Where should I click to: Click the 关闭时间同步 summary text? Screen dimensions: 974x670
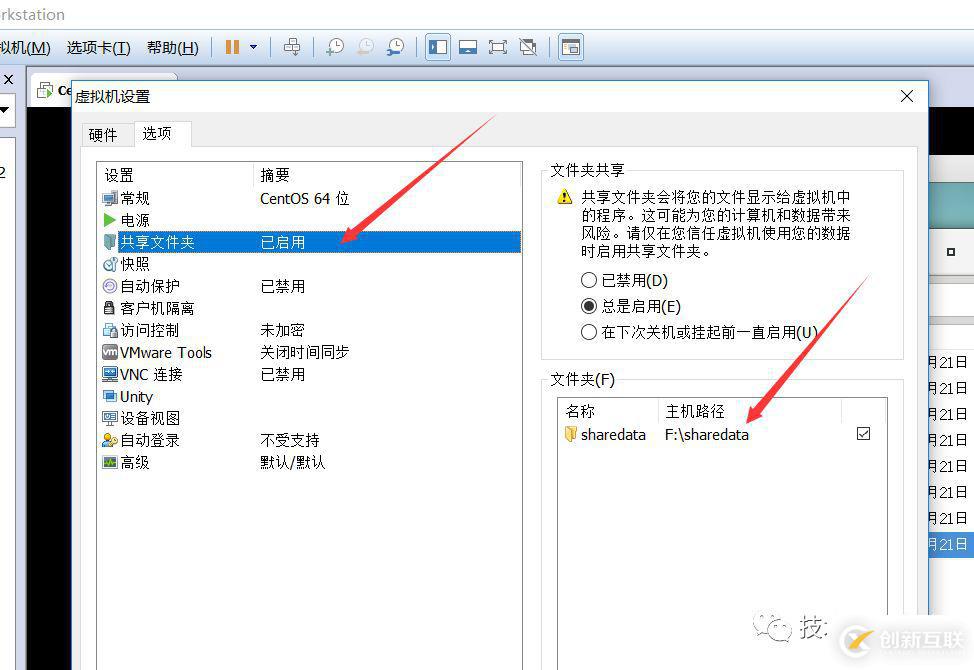pos(304,353)
